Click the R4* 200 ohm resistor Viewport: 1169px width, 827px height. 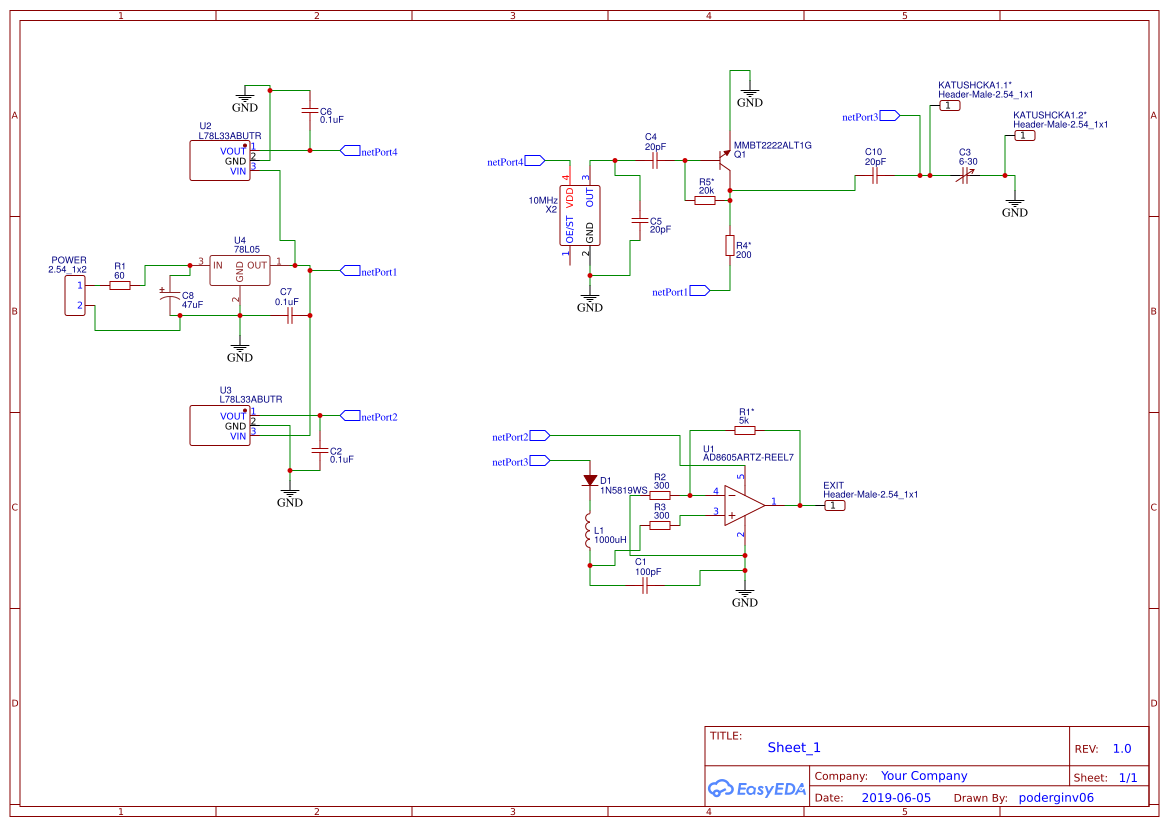730,246
